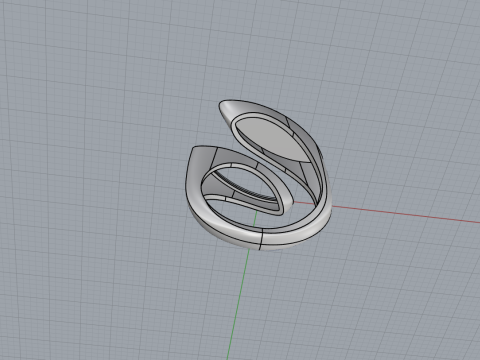Select the flat oval plate on the ring
This screenshot has height=360, width=480.
coord(272,139)
